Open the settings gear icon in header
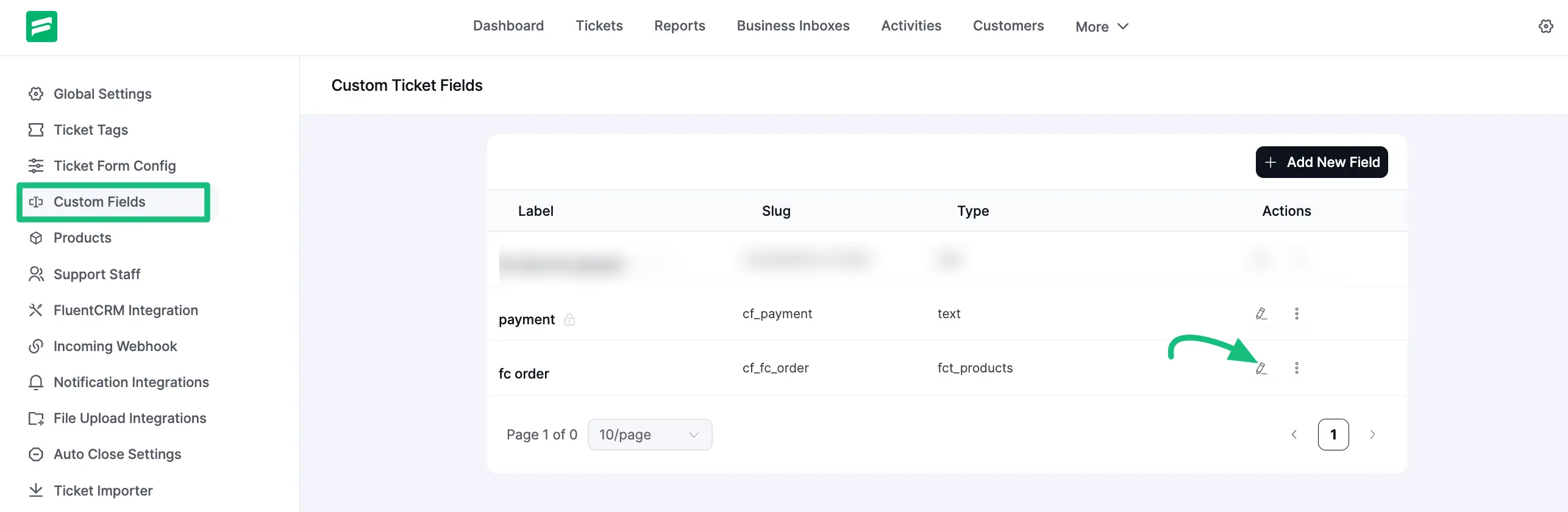 (1545, 26)
